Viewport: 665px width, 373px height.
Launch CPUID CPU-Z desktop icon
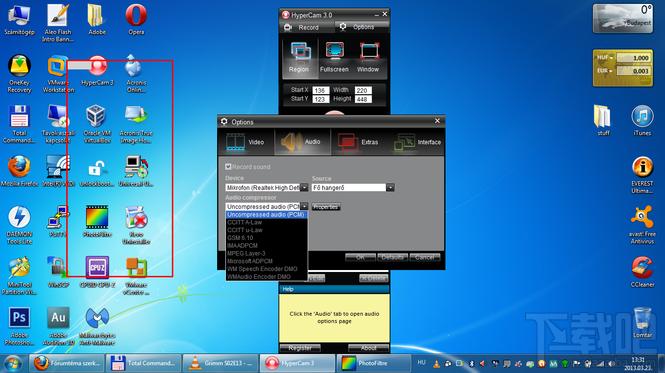(97, 272)
